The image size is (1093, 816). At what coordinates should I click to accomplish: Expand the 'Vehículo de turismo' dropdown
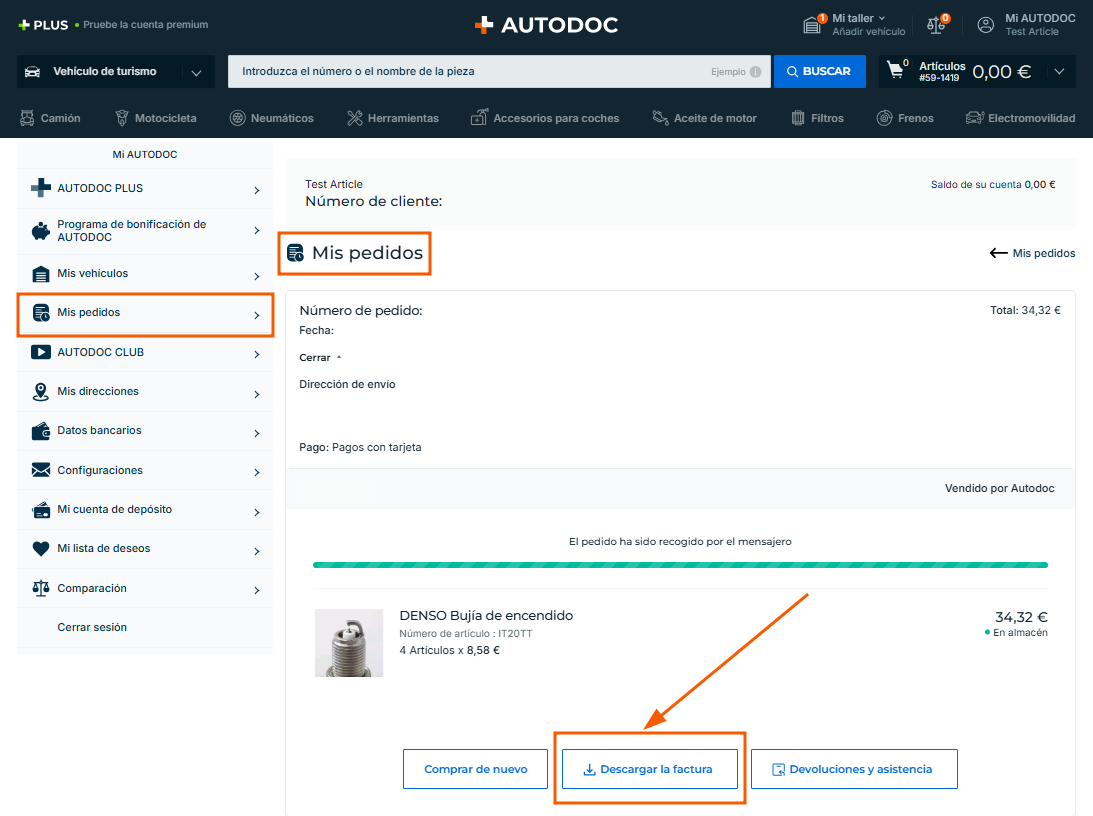tap(196, 72)
